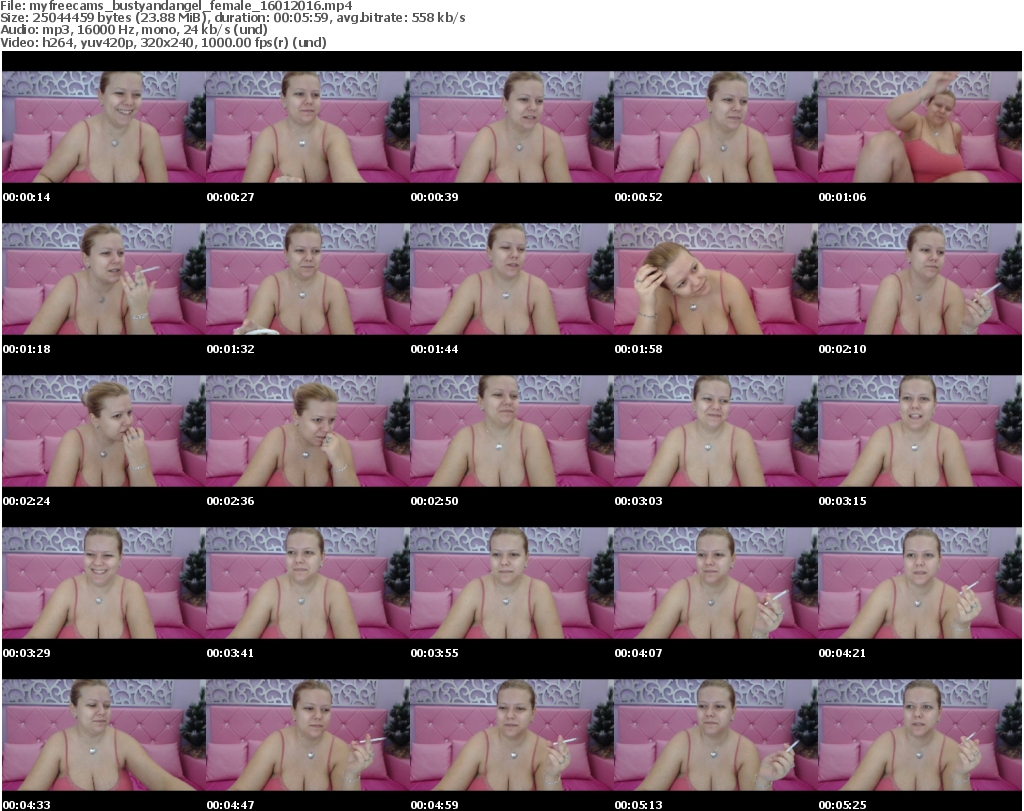Image resolution: width=1024 pixels, height=811 pixels.
Task: Choose the frame image at 00:03:03
Action: click(715, 431)
